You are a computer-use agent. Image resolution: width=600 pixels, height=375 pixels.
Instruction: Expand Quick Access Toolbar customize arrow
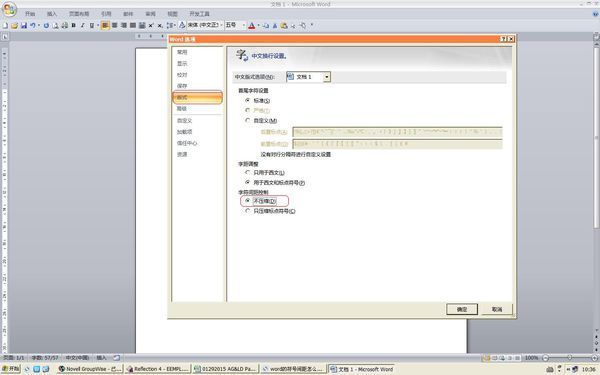tap(312, 25)
